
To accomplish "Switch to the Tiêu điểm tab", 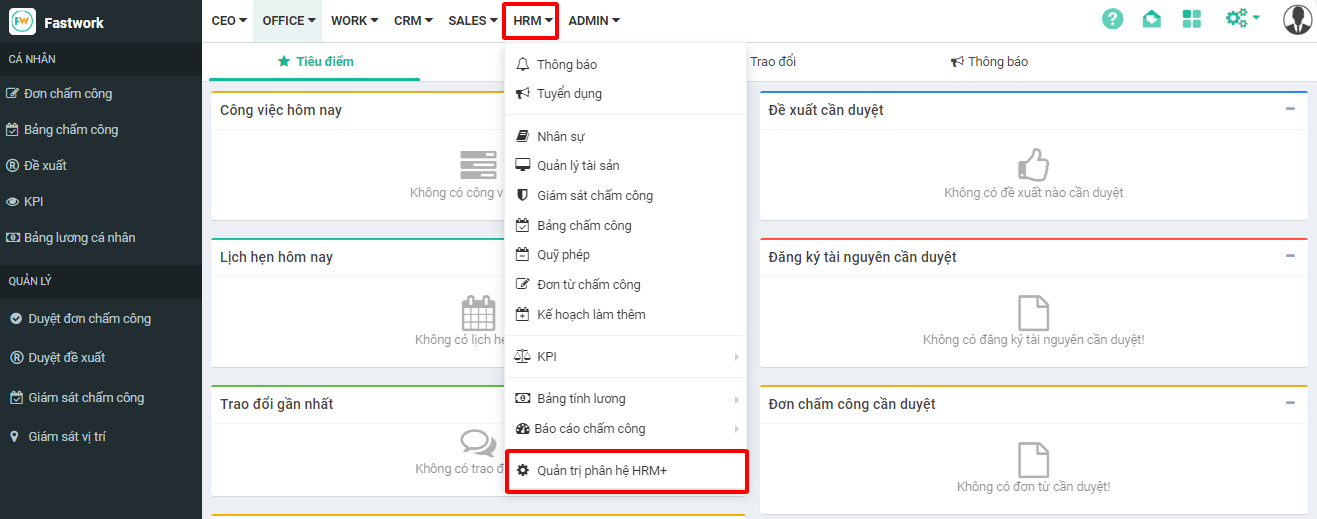I will (315, 62).
